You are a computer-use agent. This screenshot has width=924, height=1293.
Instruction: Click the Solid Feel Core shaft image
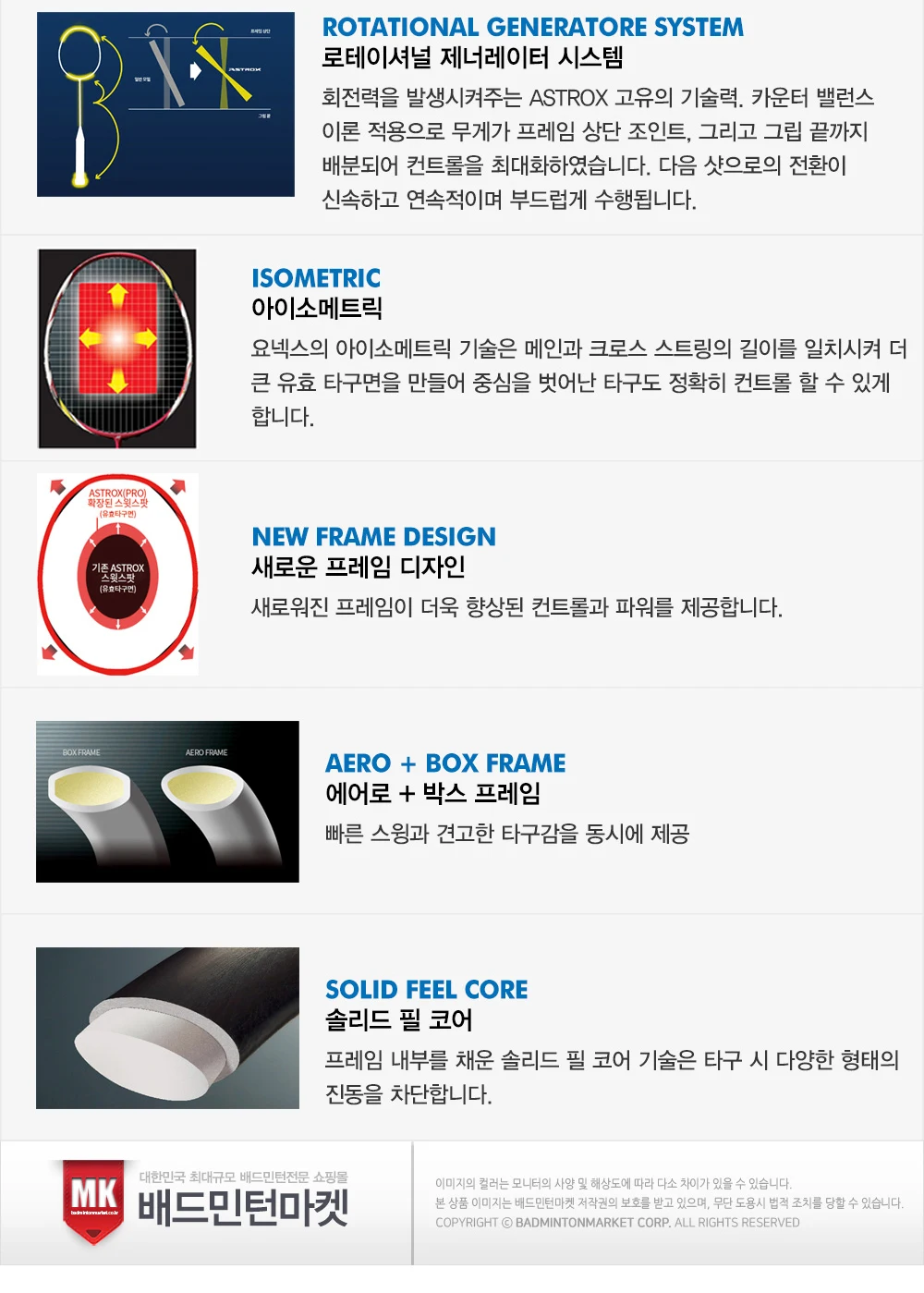(167, 1028)
